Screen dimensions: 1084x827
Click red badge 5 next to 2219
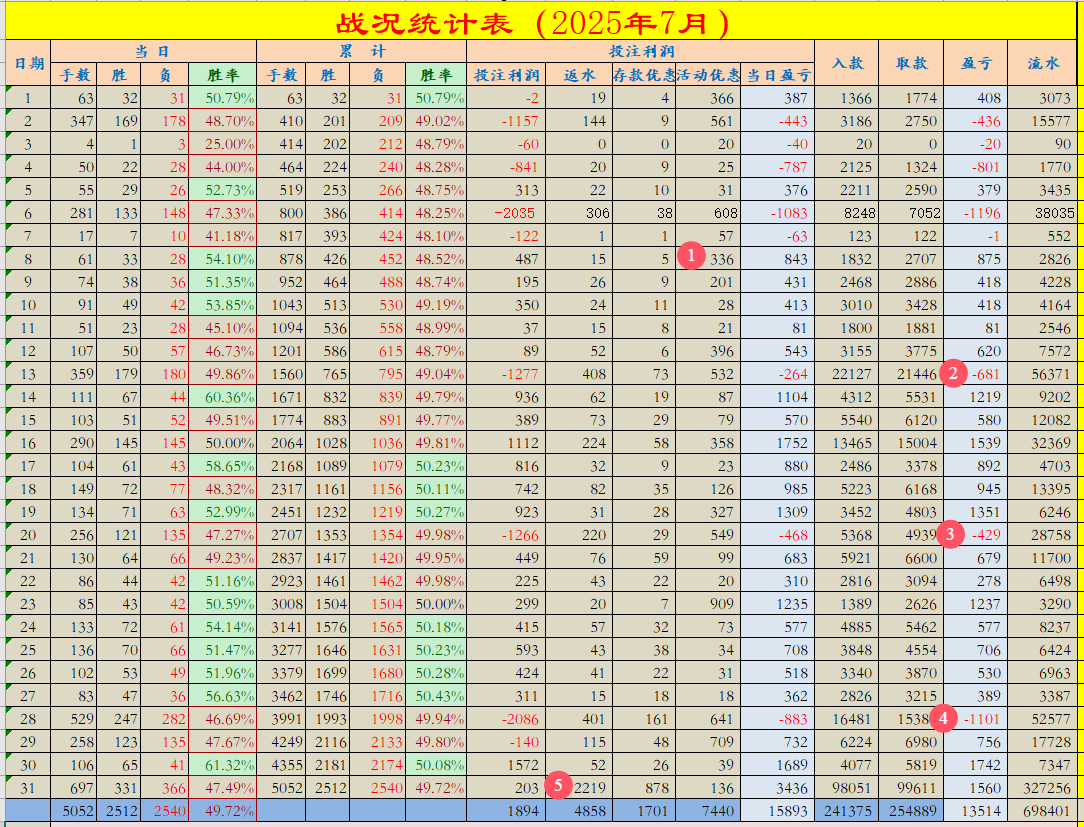(559, 786)
